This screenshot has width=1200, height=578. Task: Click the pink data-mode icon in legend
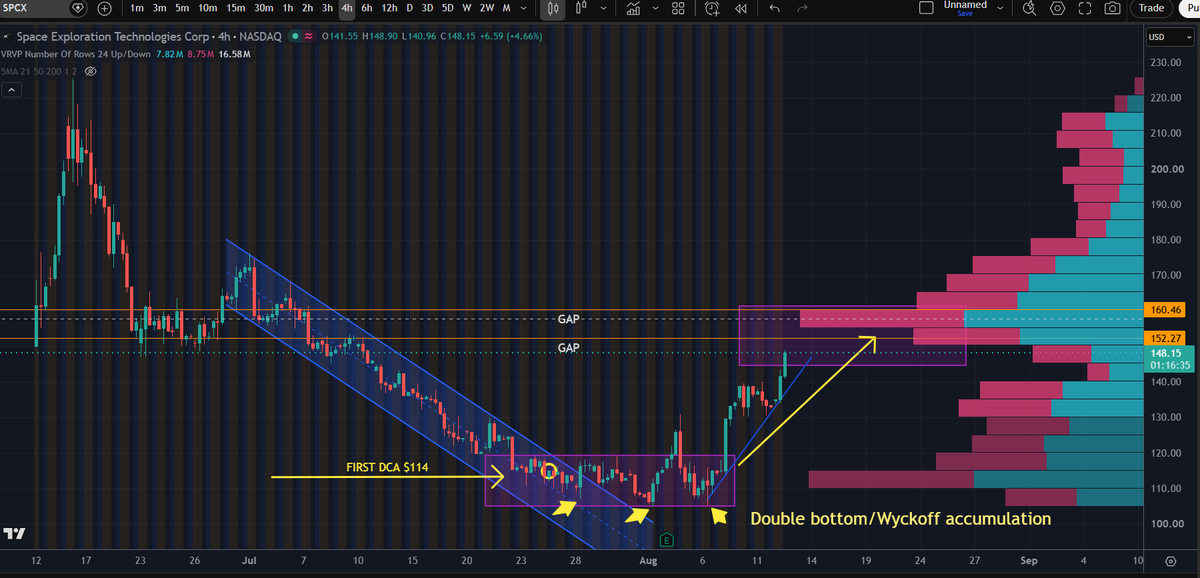[x=309, y=36]
